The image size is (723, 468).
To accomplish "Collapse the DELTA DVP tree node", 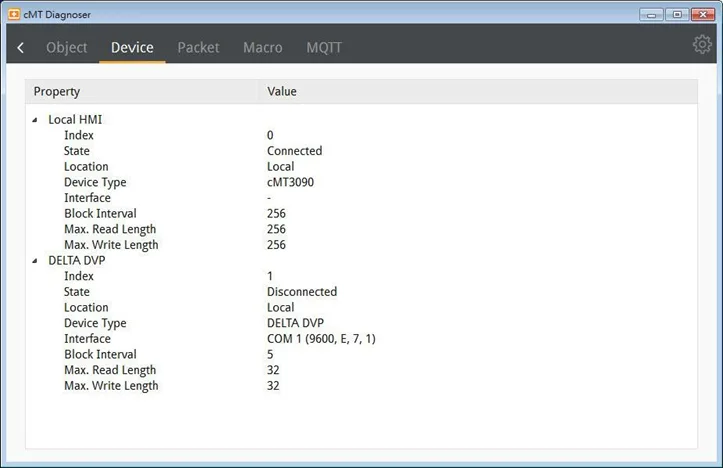I will (35, 261).
